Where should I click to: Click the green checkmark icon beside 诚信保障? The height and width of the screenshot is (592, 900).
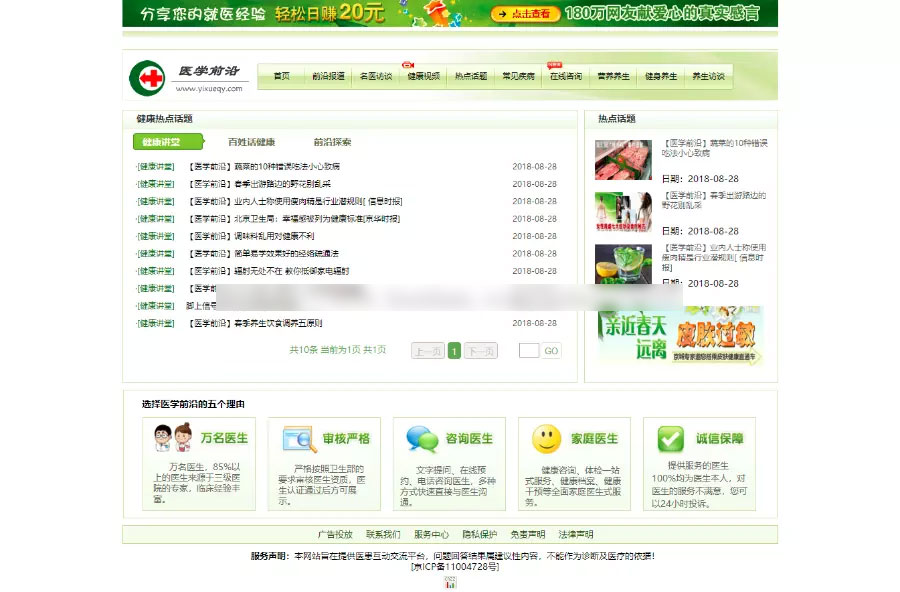click(671, 438)
